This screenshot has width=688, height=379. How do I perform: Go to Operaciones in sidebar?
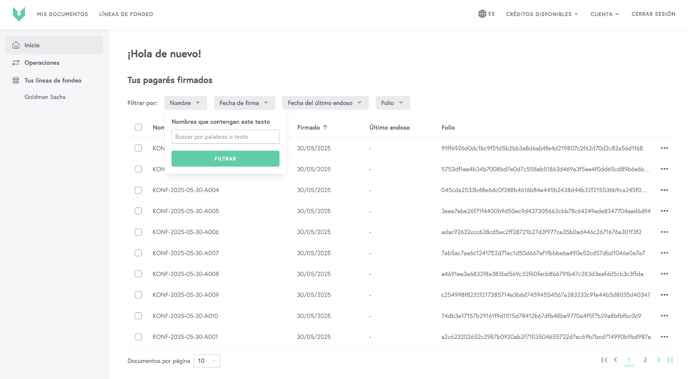42,63
